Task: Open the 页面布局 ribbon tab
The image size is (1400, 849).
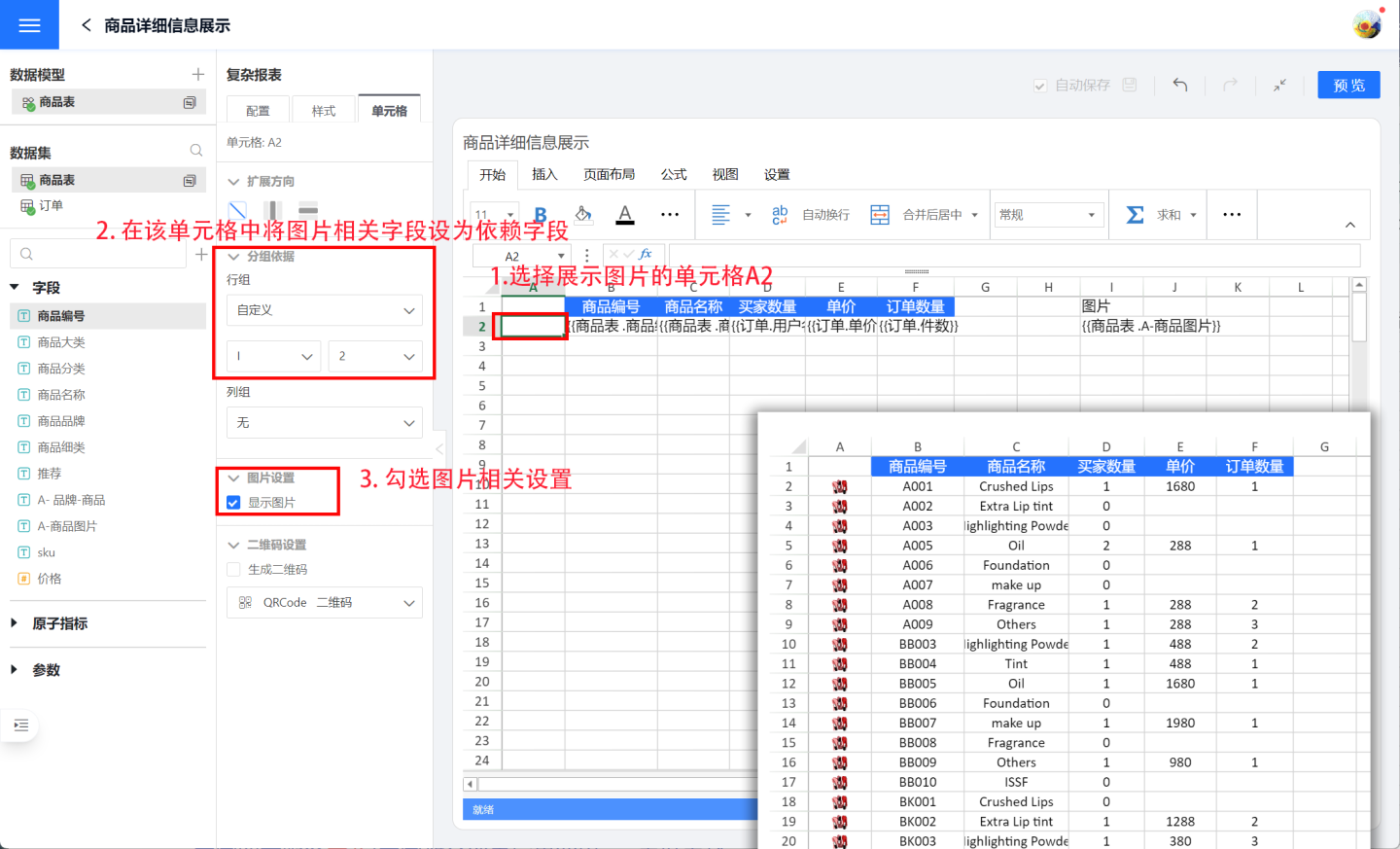Action: tap(609, 175)
